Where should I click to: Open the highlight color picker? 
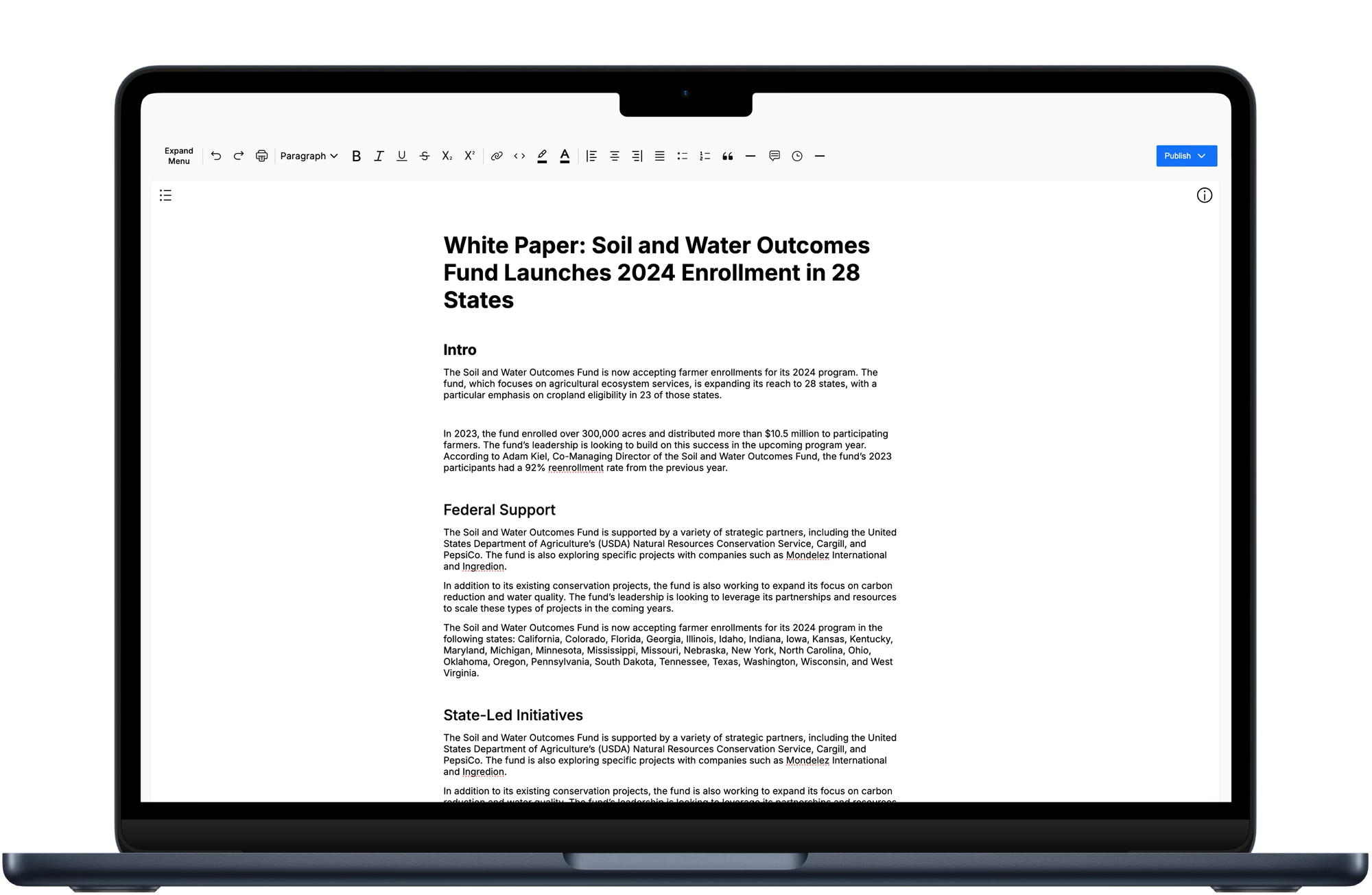[542, 156]
